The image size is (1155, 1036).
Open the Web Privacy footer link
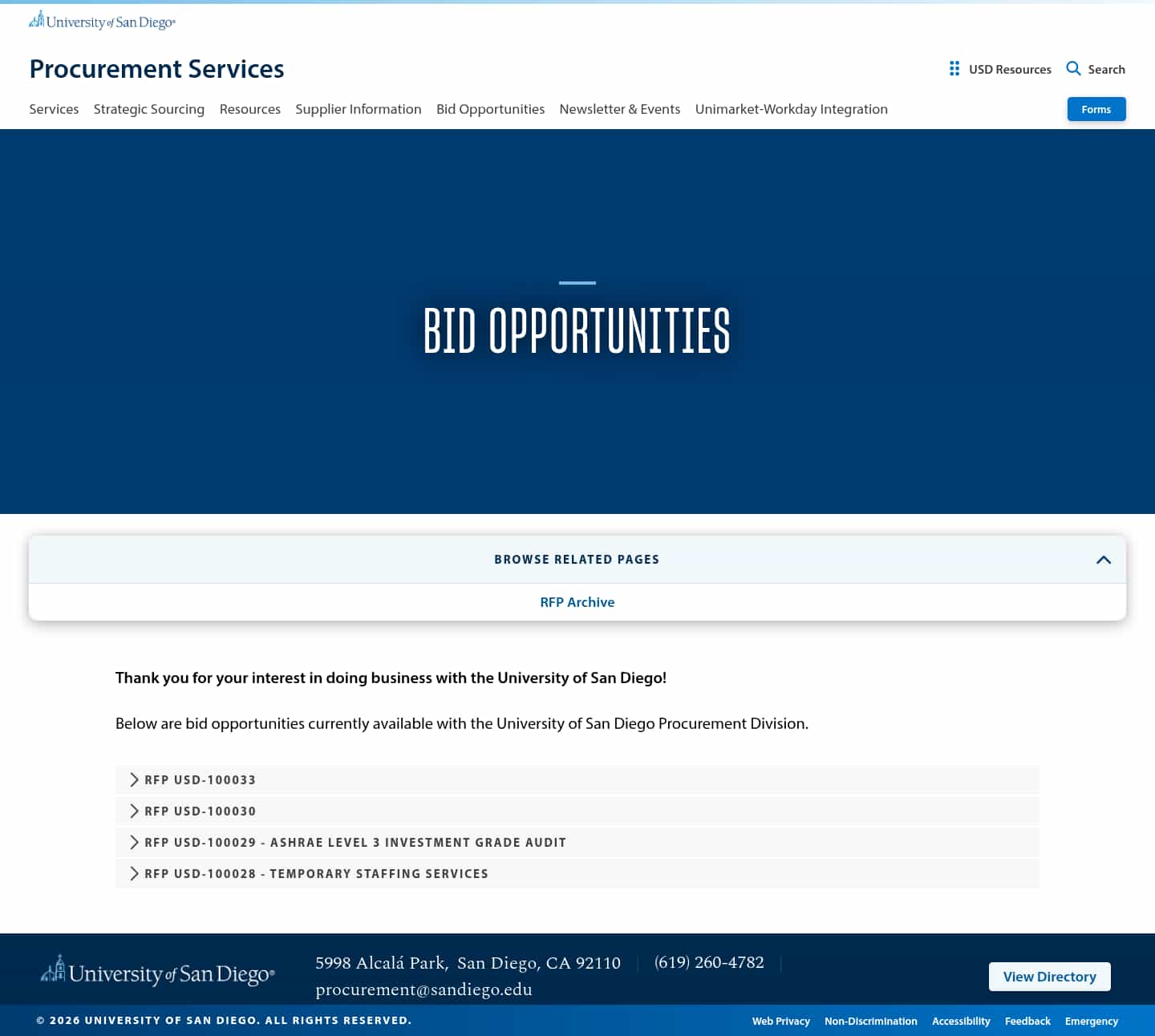click(x=781, y=1021)
